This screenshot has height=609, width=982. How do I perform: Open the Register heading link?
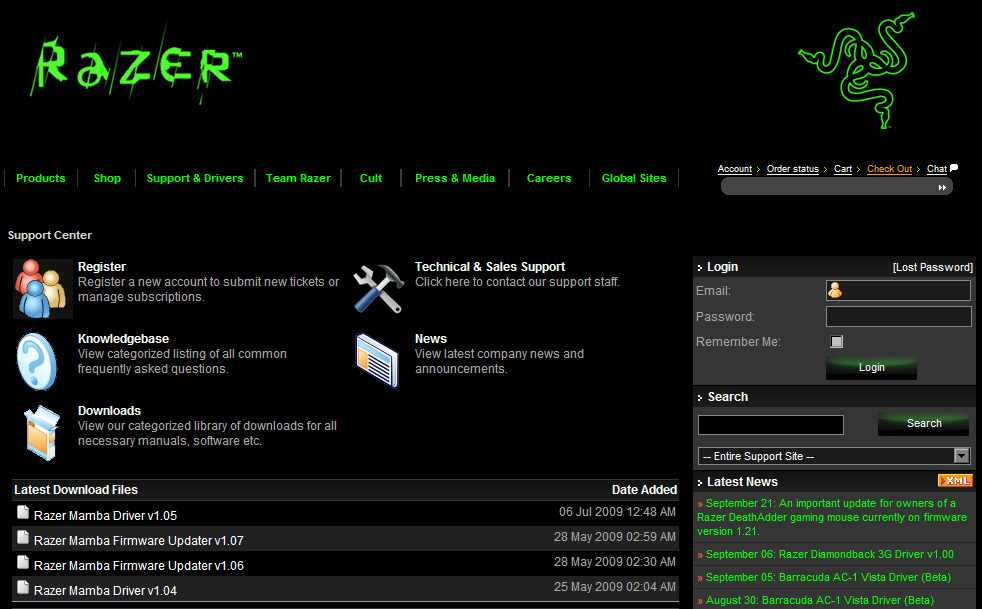pyautogui.click(x=102, y=267)
